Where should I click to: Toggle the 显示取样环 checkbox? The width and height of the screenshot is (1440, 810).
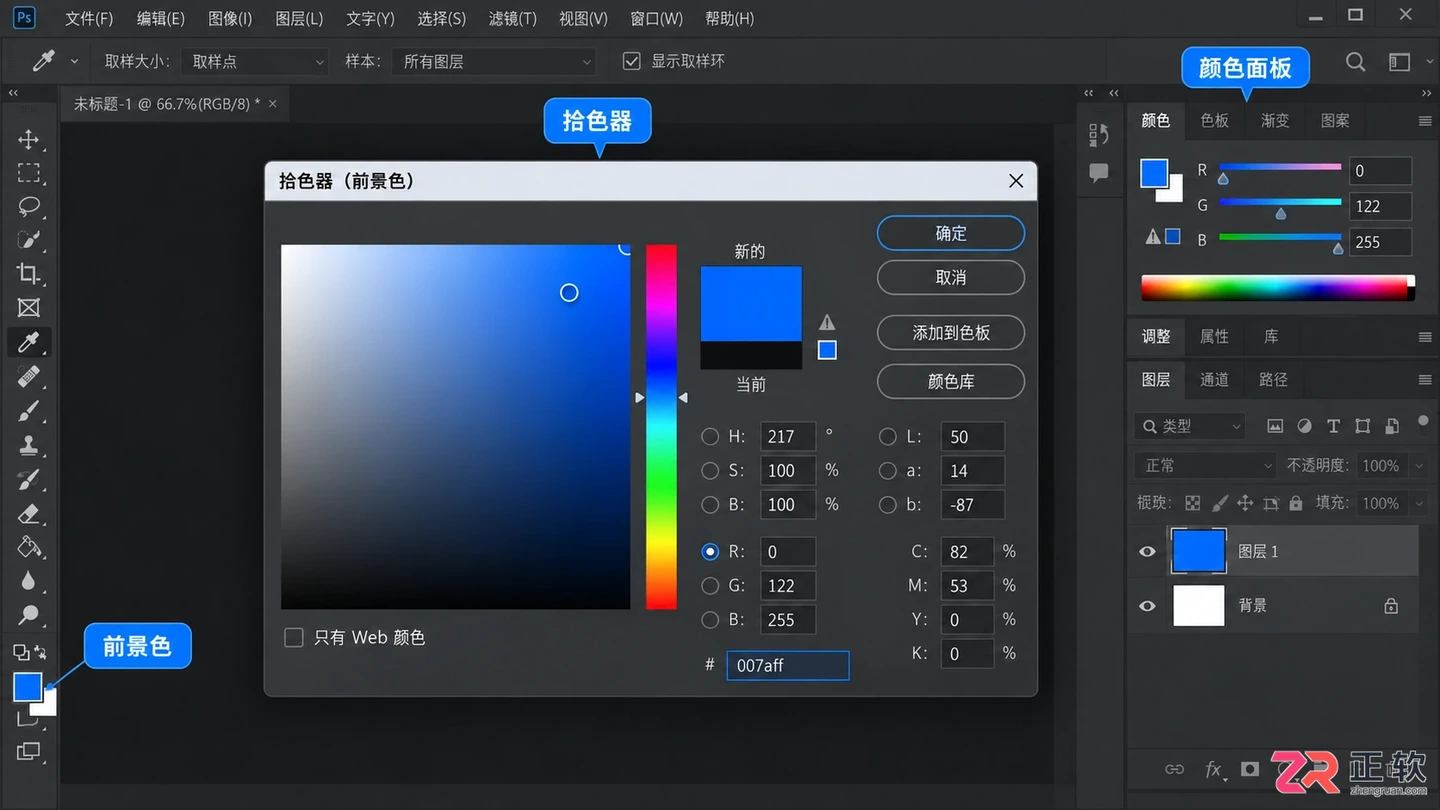[x=631, y=61]
